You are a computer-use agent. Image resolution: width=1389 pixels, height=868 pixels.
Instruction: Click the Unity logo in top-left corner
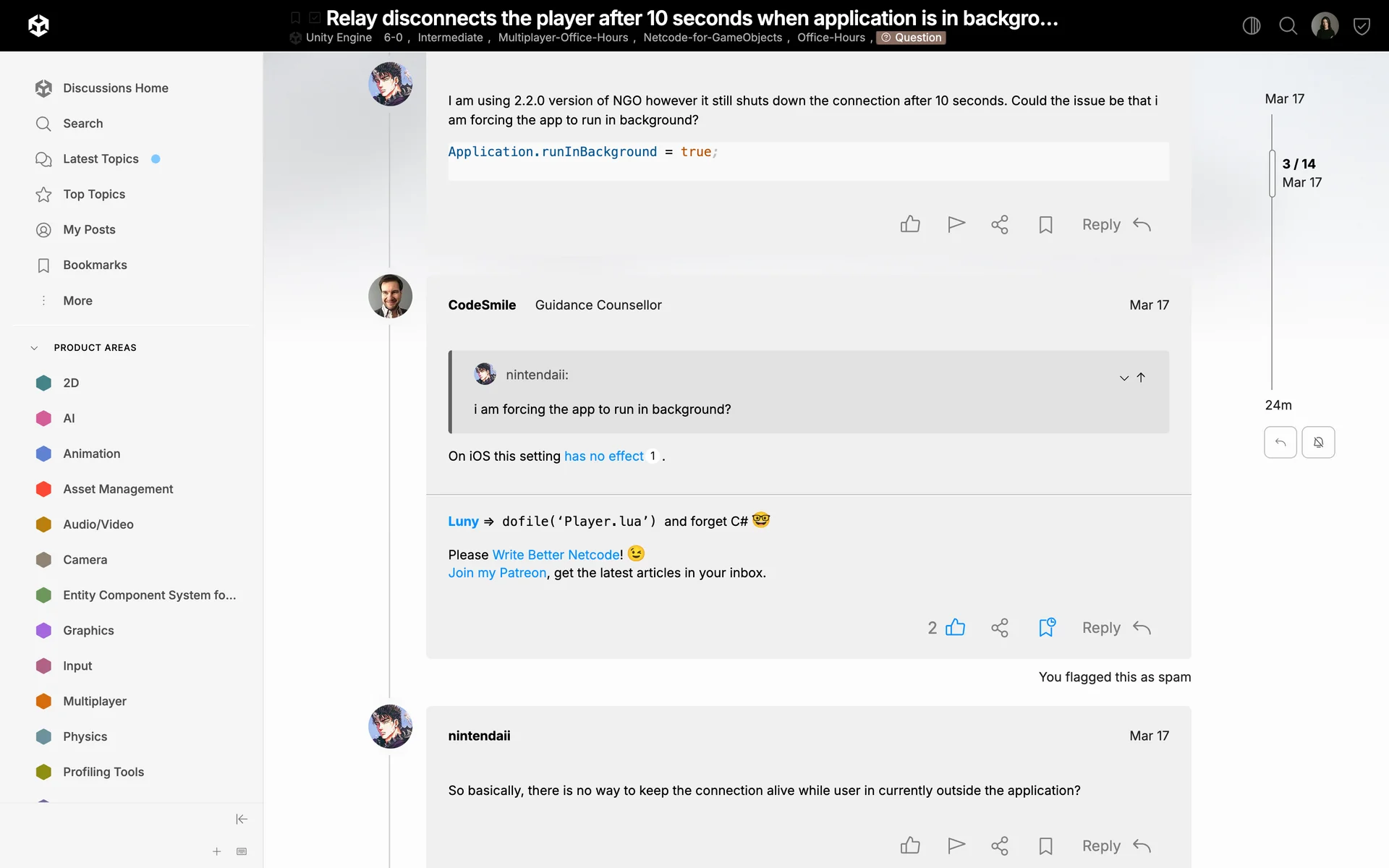(x=38, y=26)
